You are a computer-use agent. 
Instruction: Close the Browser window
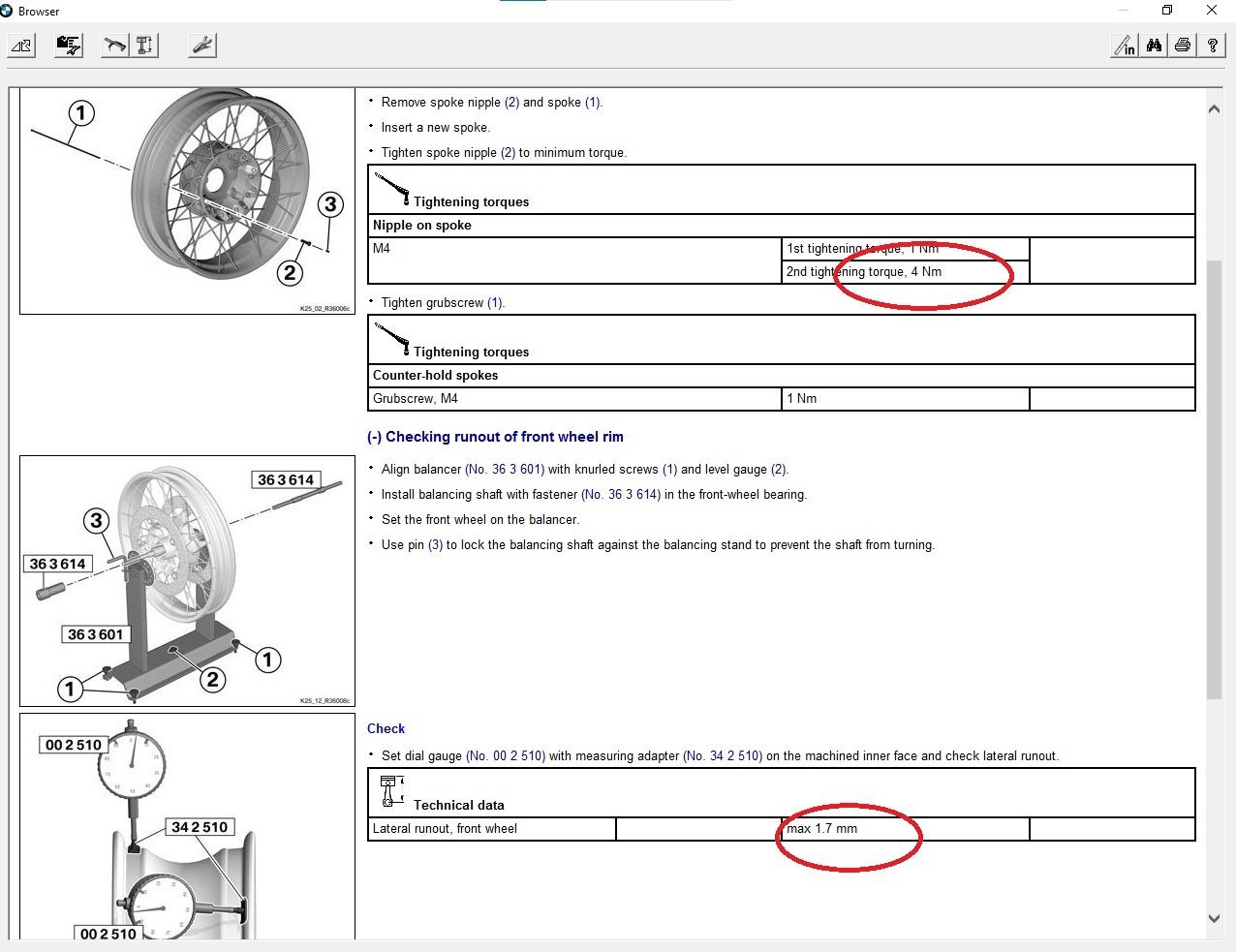[1212, 11]
